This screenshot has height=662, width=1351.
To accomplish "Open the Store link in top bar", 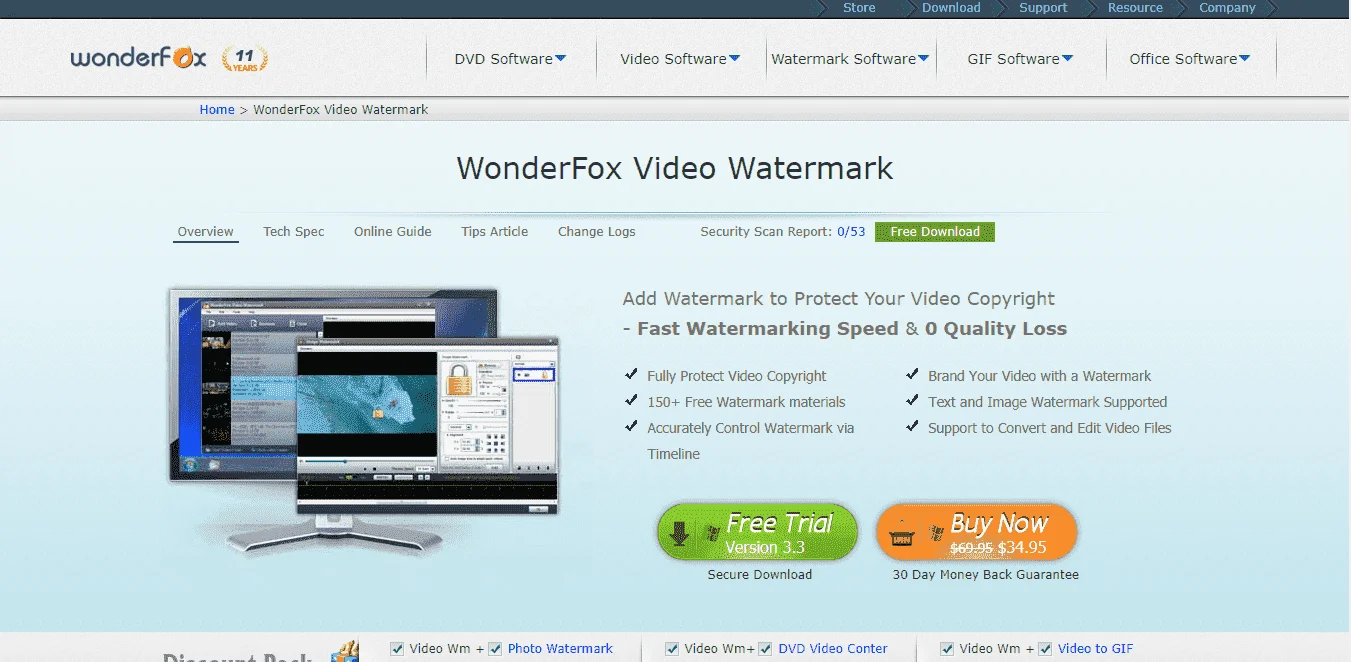I will pos(859,8).
